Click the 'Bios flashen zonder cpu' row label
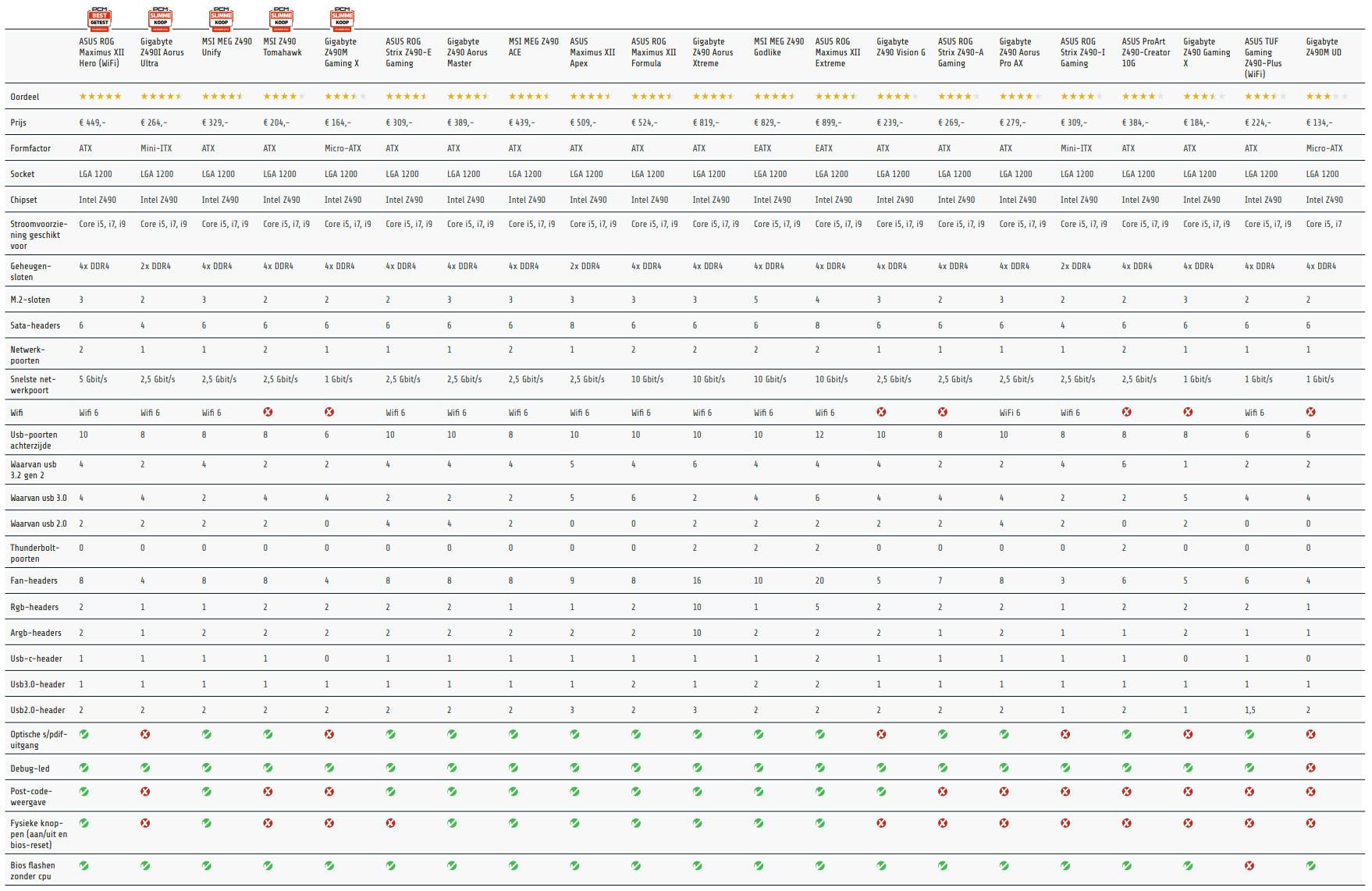 pyautogui.click(x=33, y=871)
